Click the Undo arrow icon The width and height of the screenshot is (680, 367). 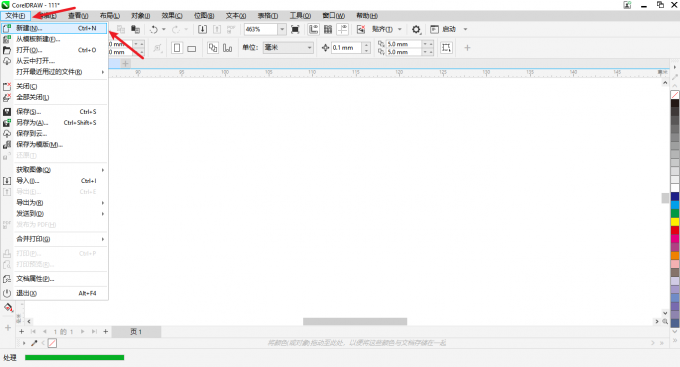[154, 29]
